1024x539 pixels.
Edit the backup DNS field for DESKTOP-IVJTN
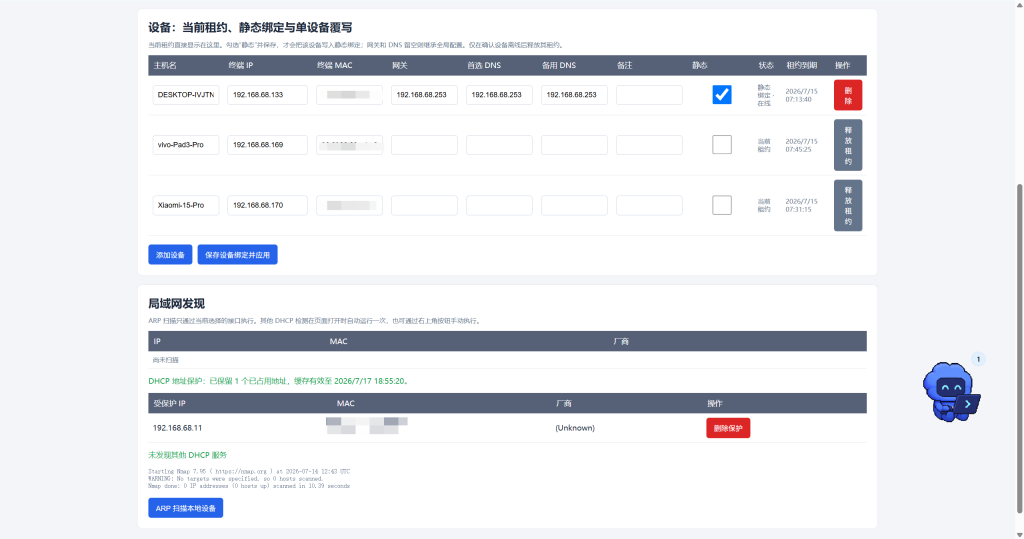[x=574, y=95]
